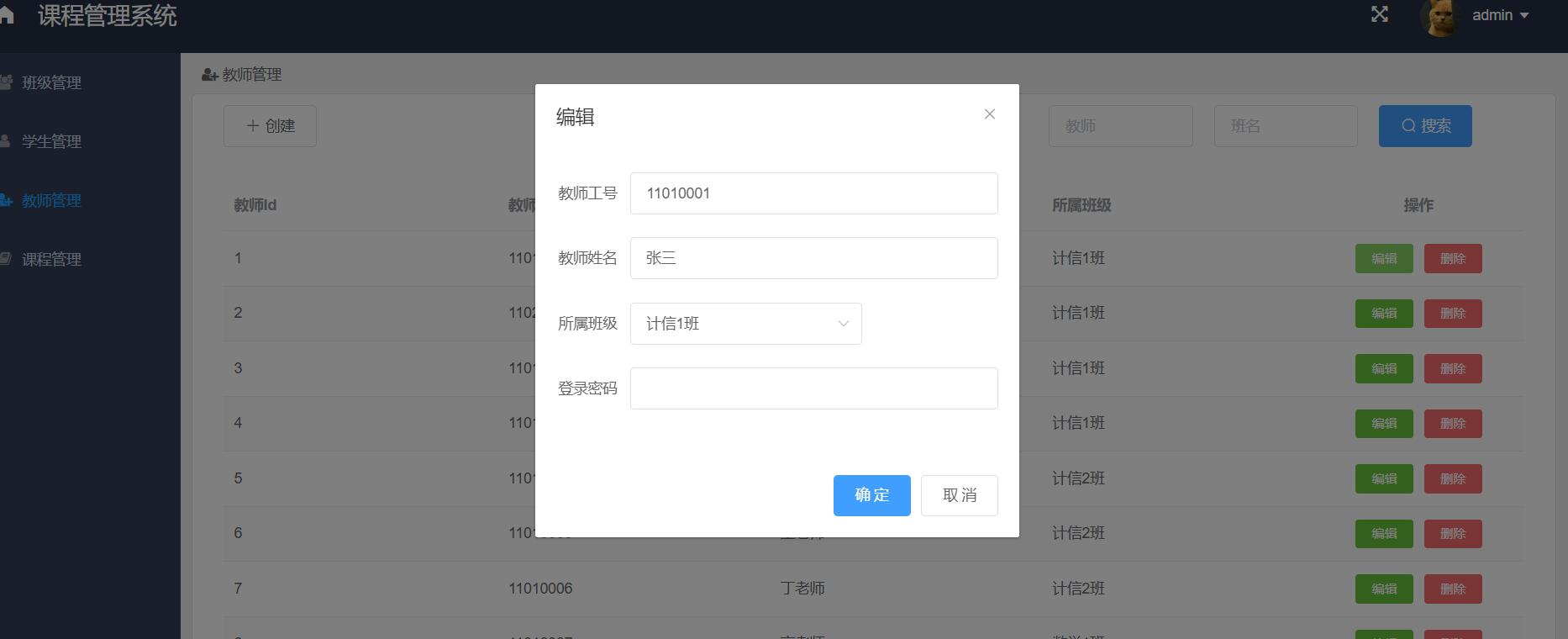The width and height of the screenshot is (1568, 639).
Task: Click the 班级管理 sidebar icon
Action: coord(6,82)
